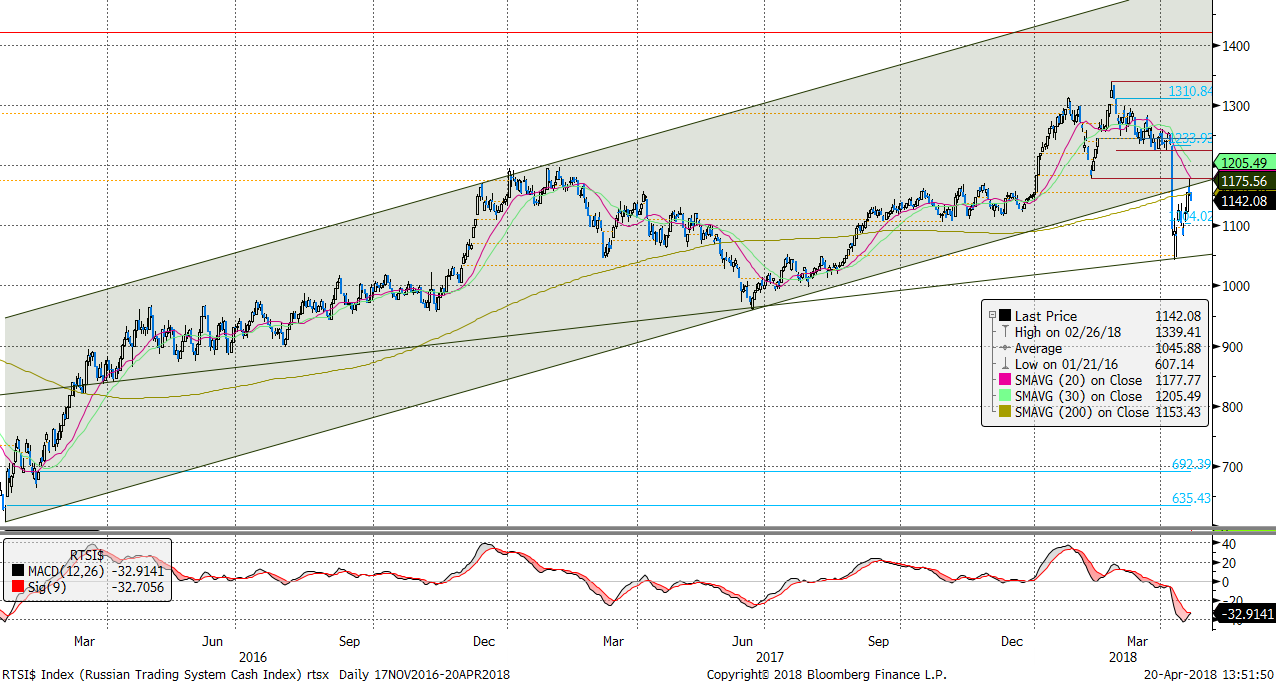This screenshot has height=683, width=1276.
Task: Click the Daily 17NOV2016-20APR2018 range text
Action: coord(424,675)
